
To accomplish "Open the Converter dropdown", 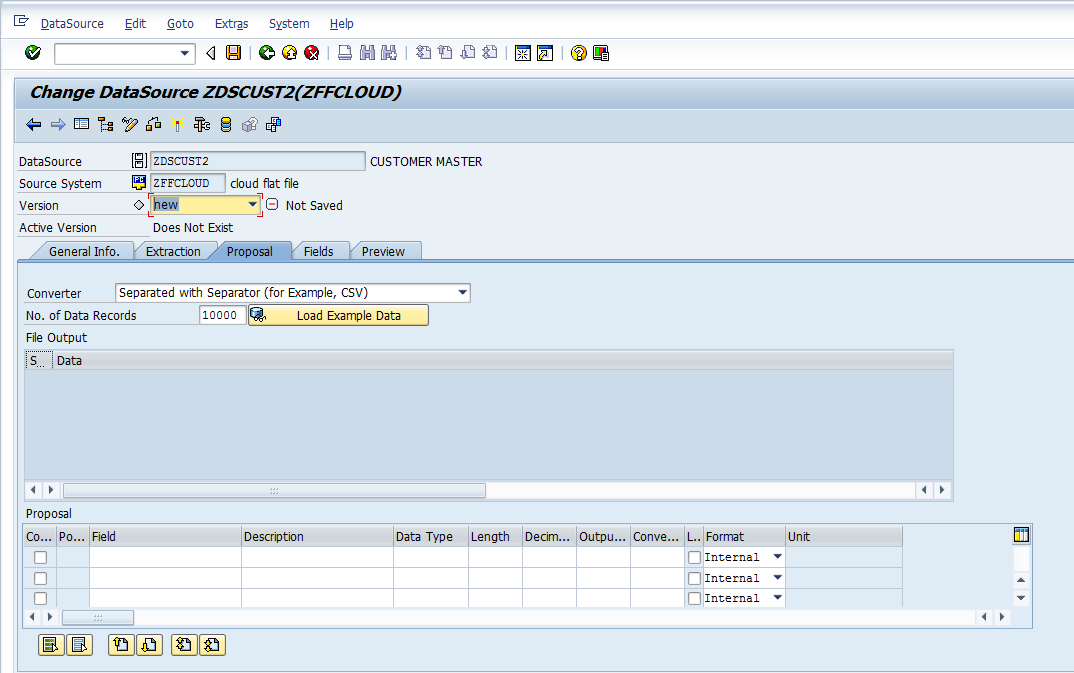I will (462, 293).
